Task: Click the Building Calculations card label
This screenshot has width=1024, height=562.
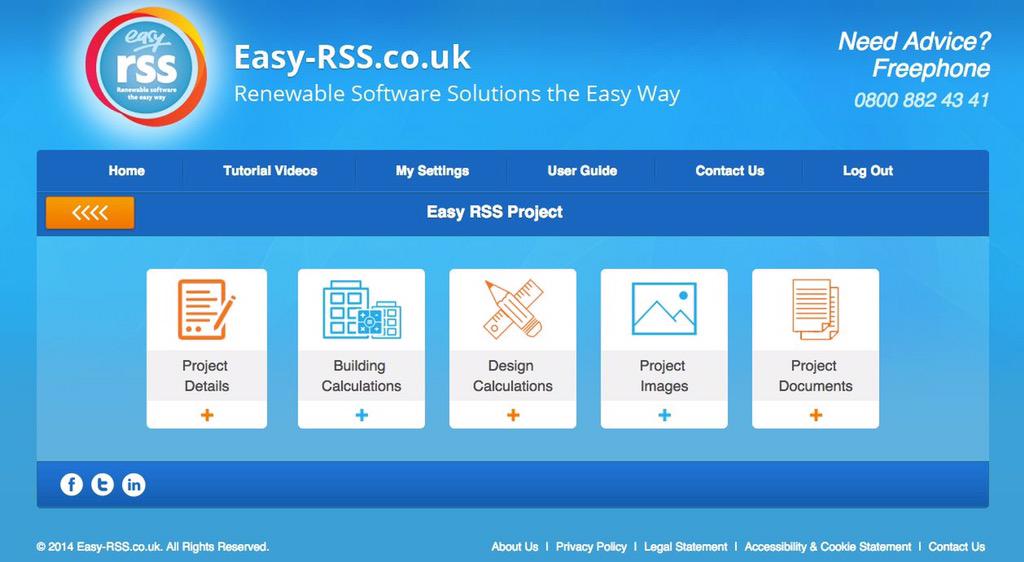Action: [361, 376]
